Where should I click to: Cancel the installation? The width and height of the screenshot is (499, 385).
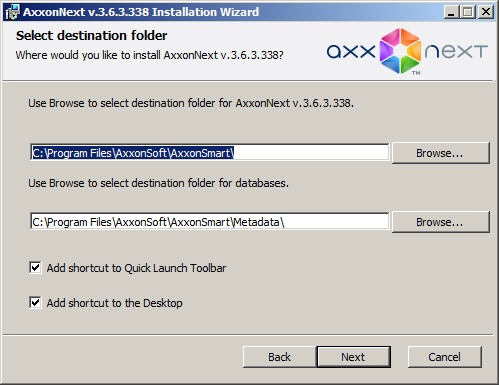pyautogui.click(x=445, y=357)
